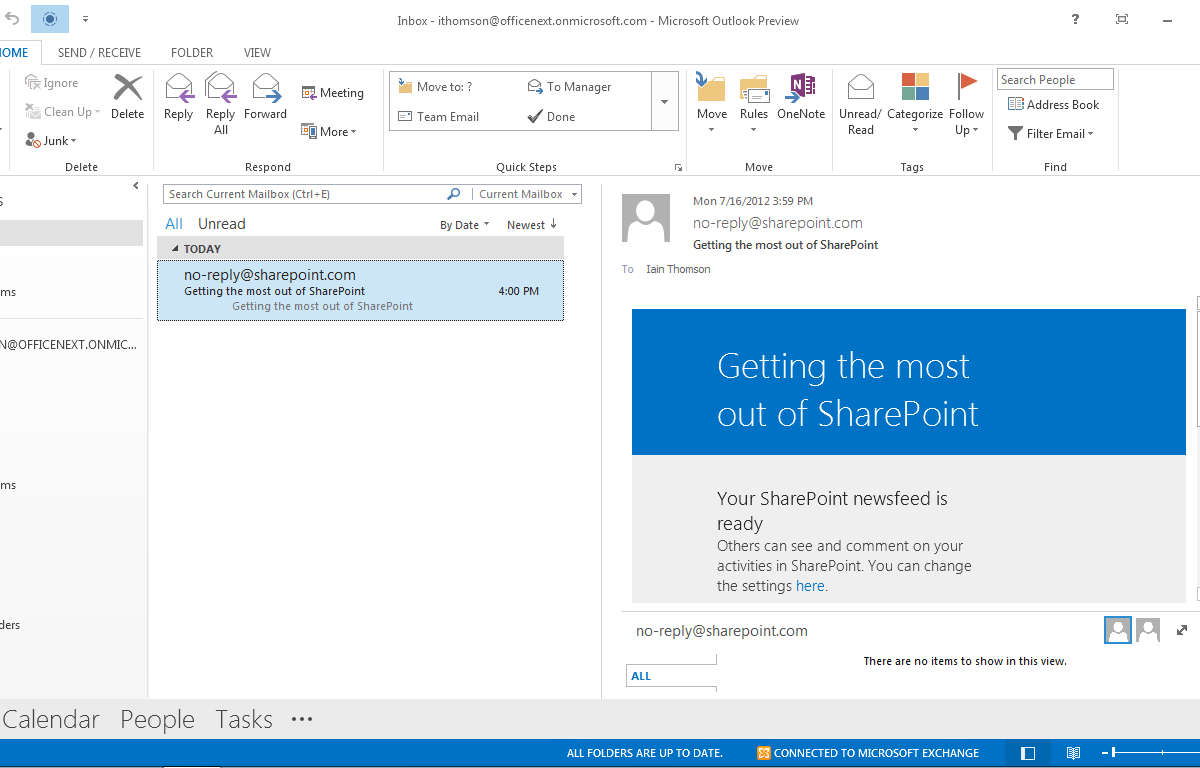Go to People
1200x768 pixels.
157,719
